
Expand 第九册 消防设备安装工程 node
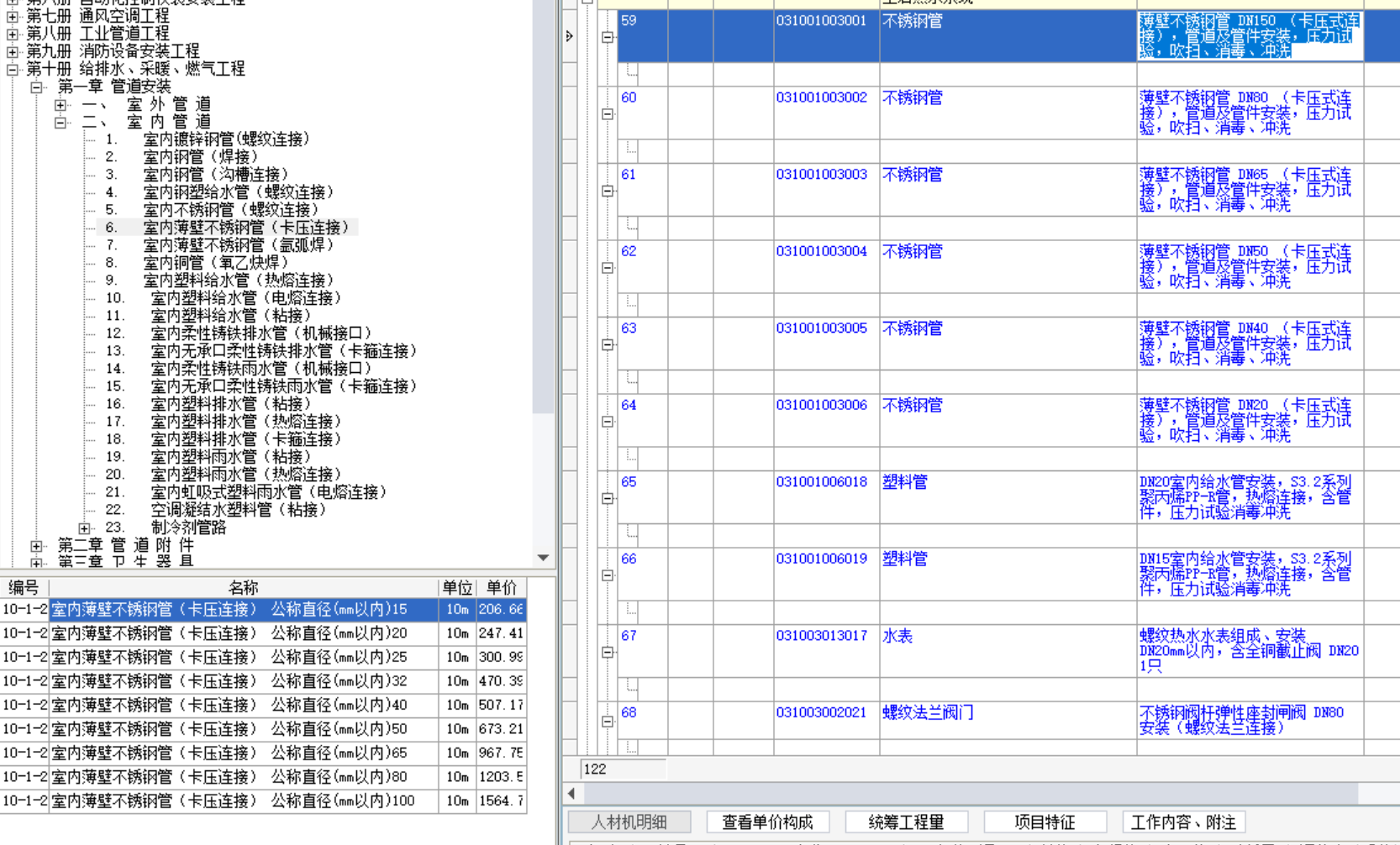(13, 52)
